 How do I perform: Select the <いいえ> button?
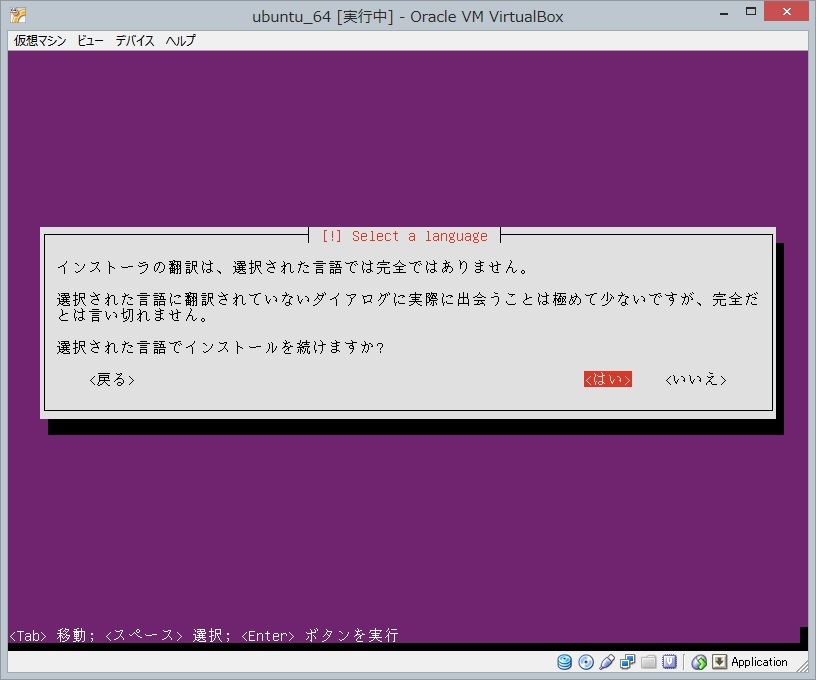point(696,379)
